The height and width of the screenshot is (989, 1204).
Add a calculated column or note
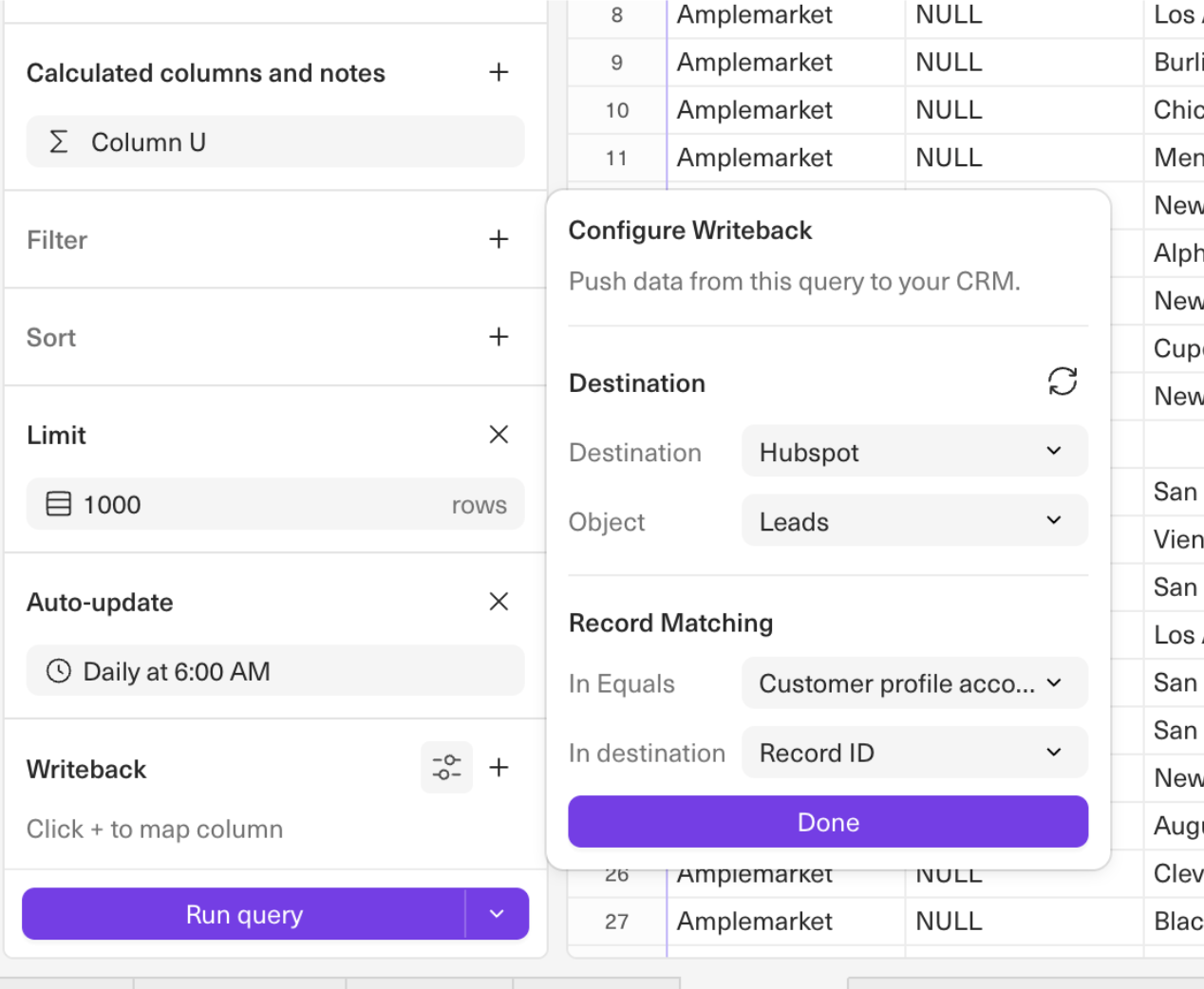click(499, 72)
